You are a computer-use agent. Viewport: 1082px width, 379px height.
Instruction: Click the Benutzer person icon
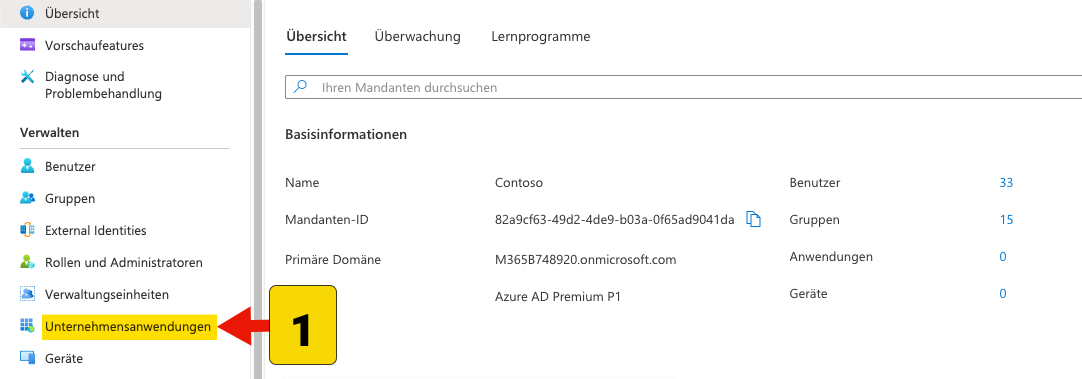pyautogui.click(x=28, y=166)
